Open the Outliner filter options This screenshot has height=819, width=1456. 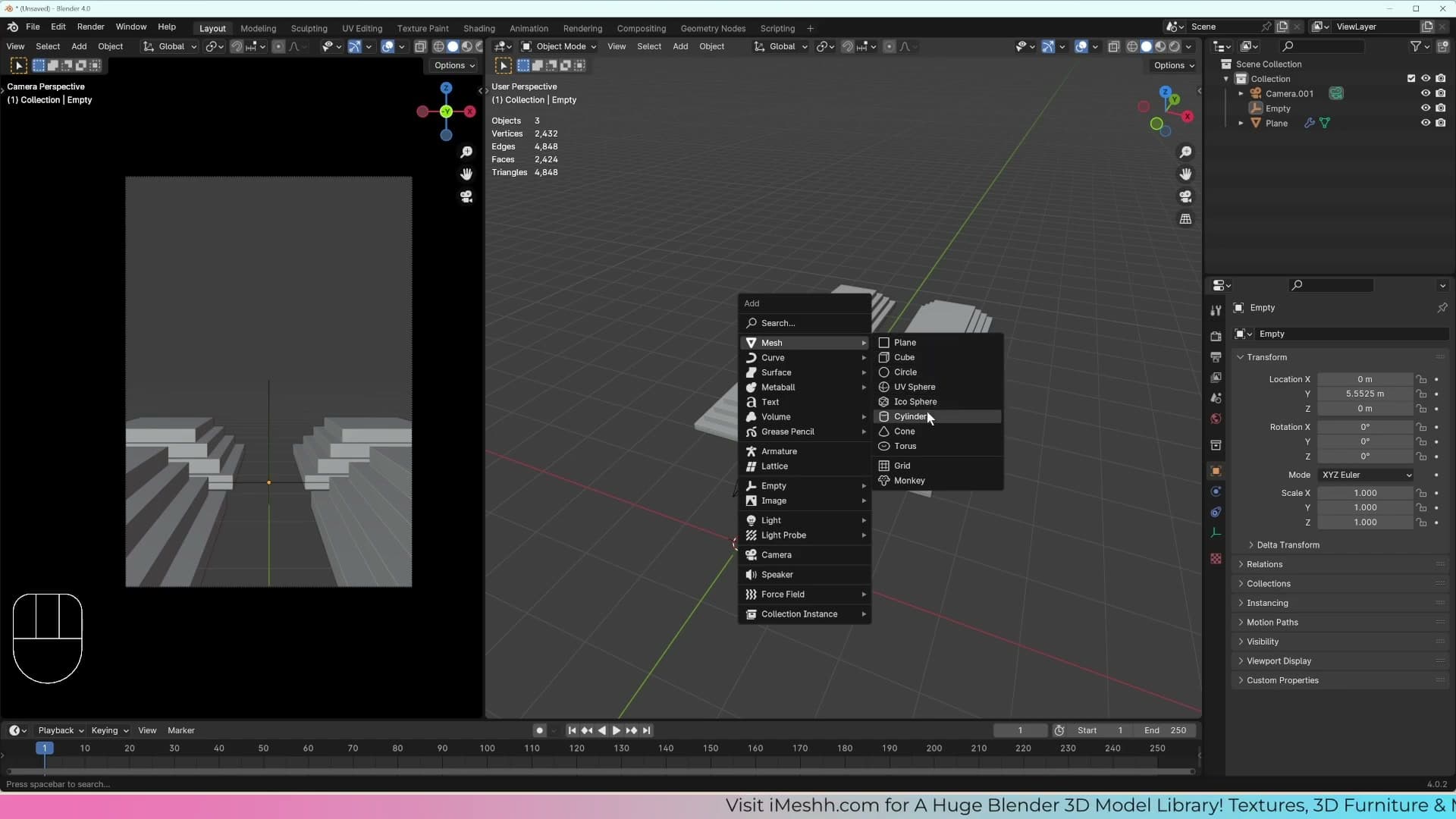[x=1419, y=46]
